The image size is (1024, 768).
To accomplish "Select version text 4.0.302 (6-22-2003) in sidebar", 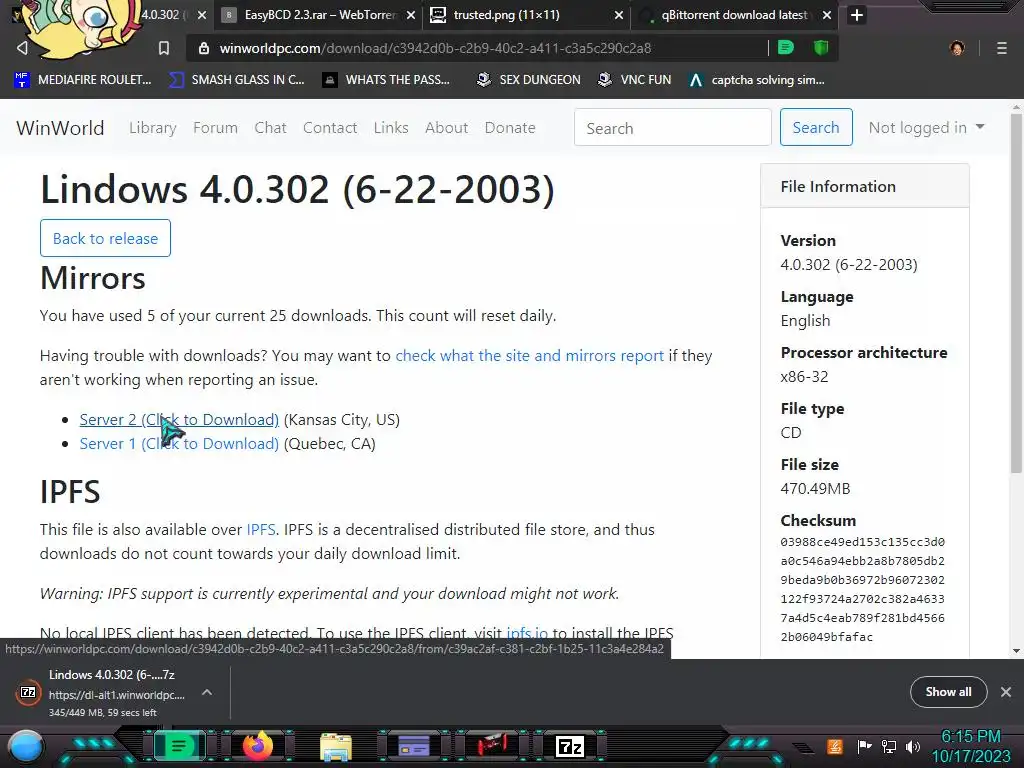I will click(x=849, y=264).
